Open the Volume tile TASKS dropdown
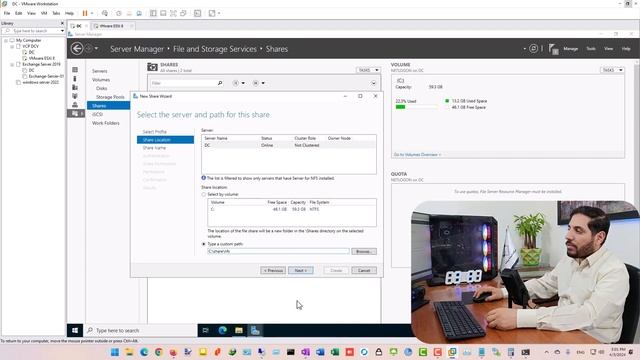 click(612, 70)
